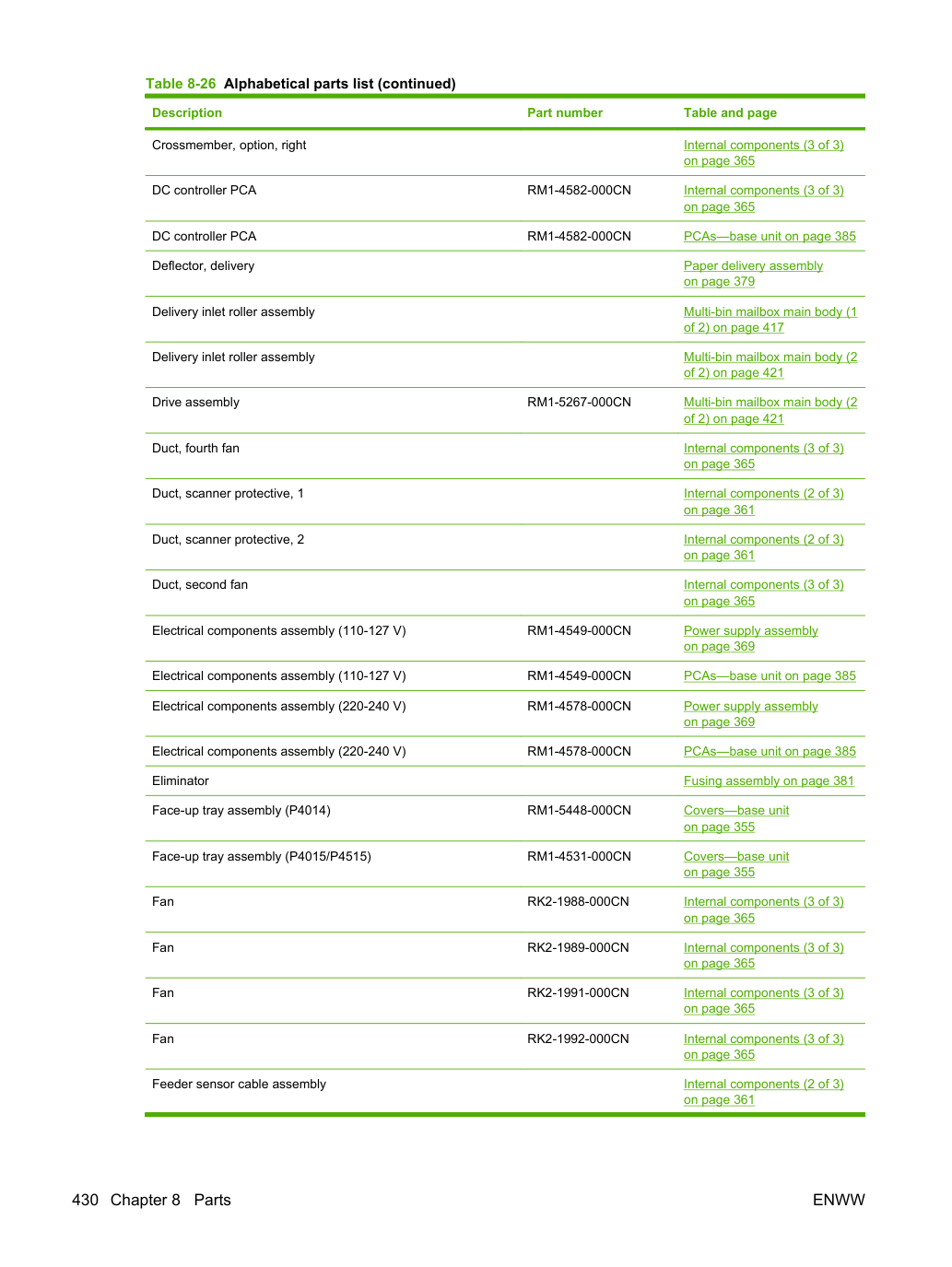Open link for Duct, scanner protective, 1
This screenshot has width=952, height=1267.
[x=763, y=501]
